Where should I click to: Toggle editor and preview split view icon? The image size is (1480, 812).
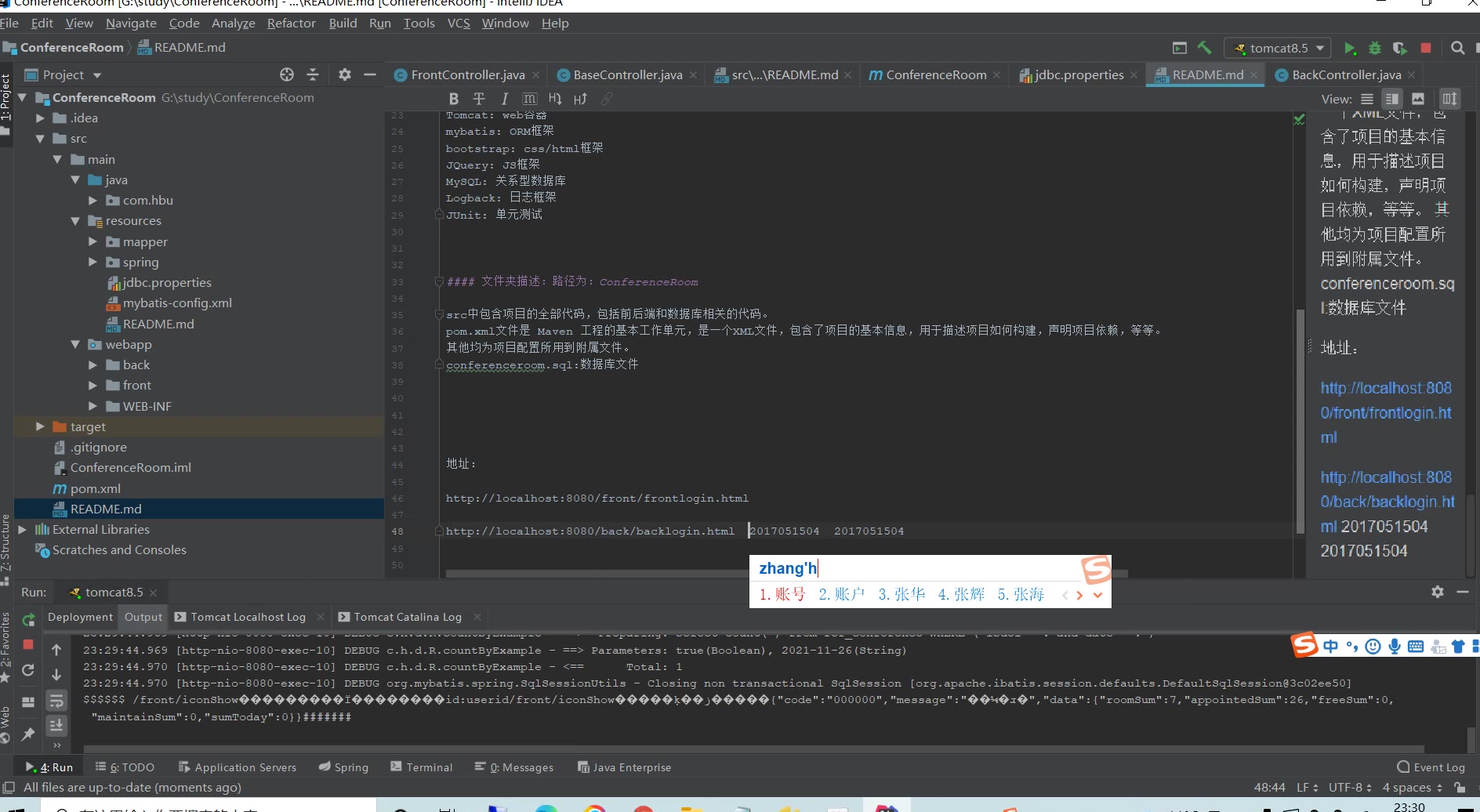pos(1392,99)
